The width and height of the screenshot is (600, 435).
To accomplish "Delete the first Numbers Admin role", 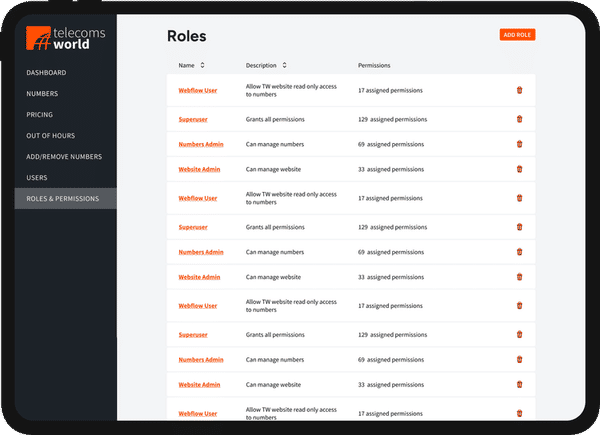I will click(519, 144).
